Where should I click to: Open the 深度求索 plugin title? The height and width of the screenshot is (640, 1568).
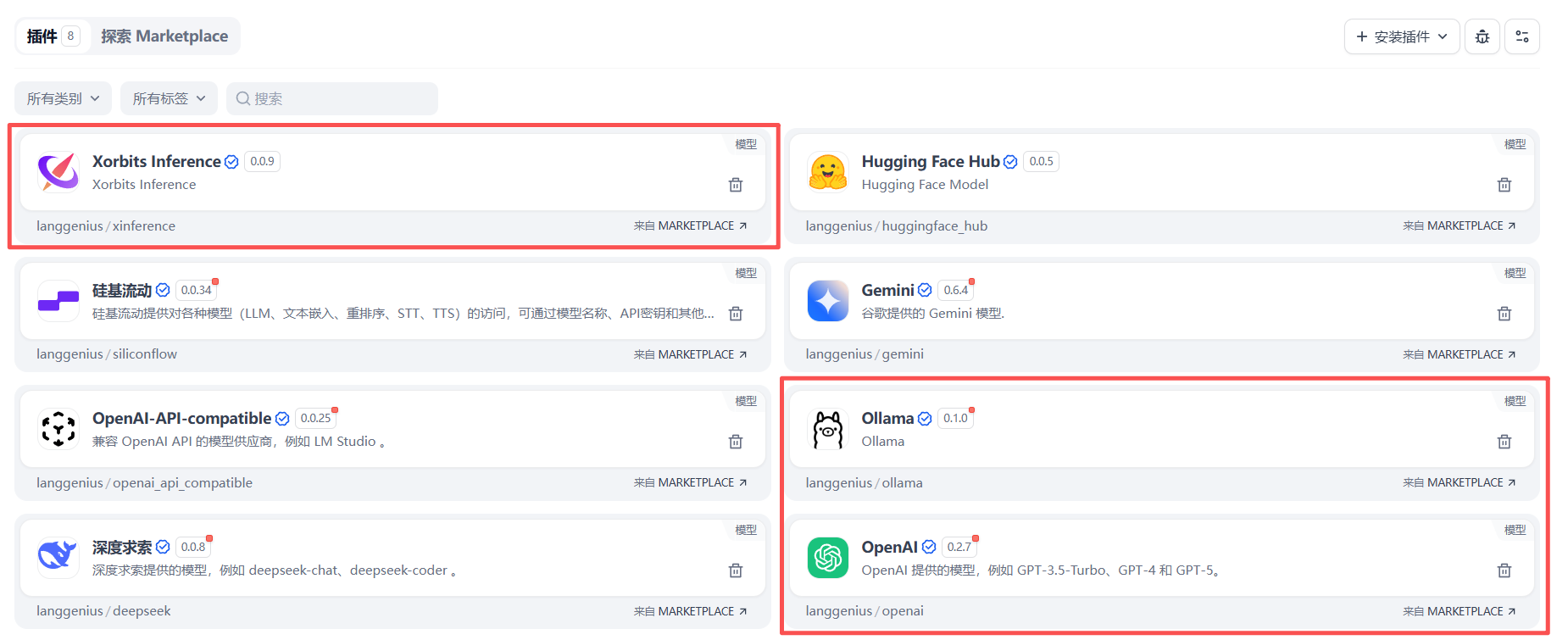[122, 547]
